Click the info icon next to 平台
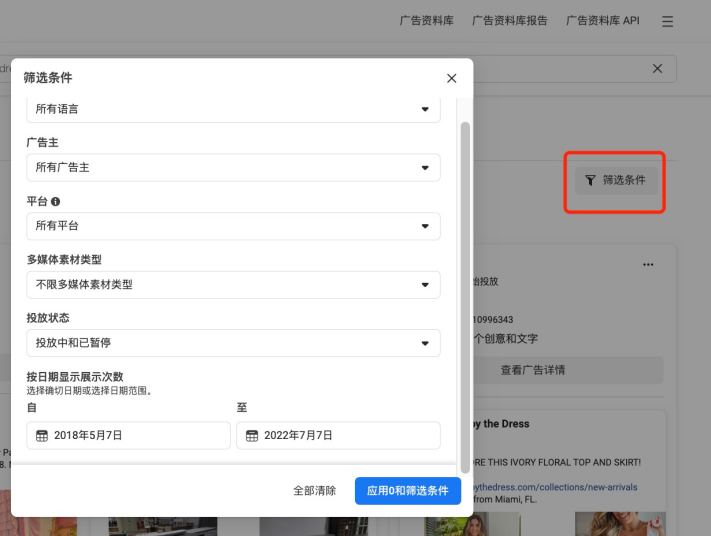 (55, 201)
